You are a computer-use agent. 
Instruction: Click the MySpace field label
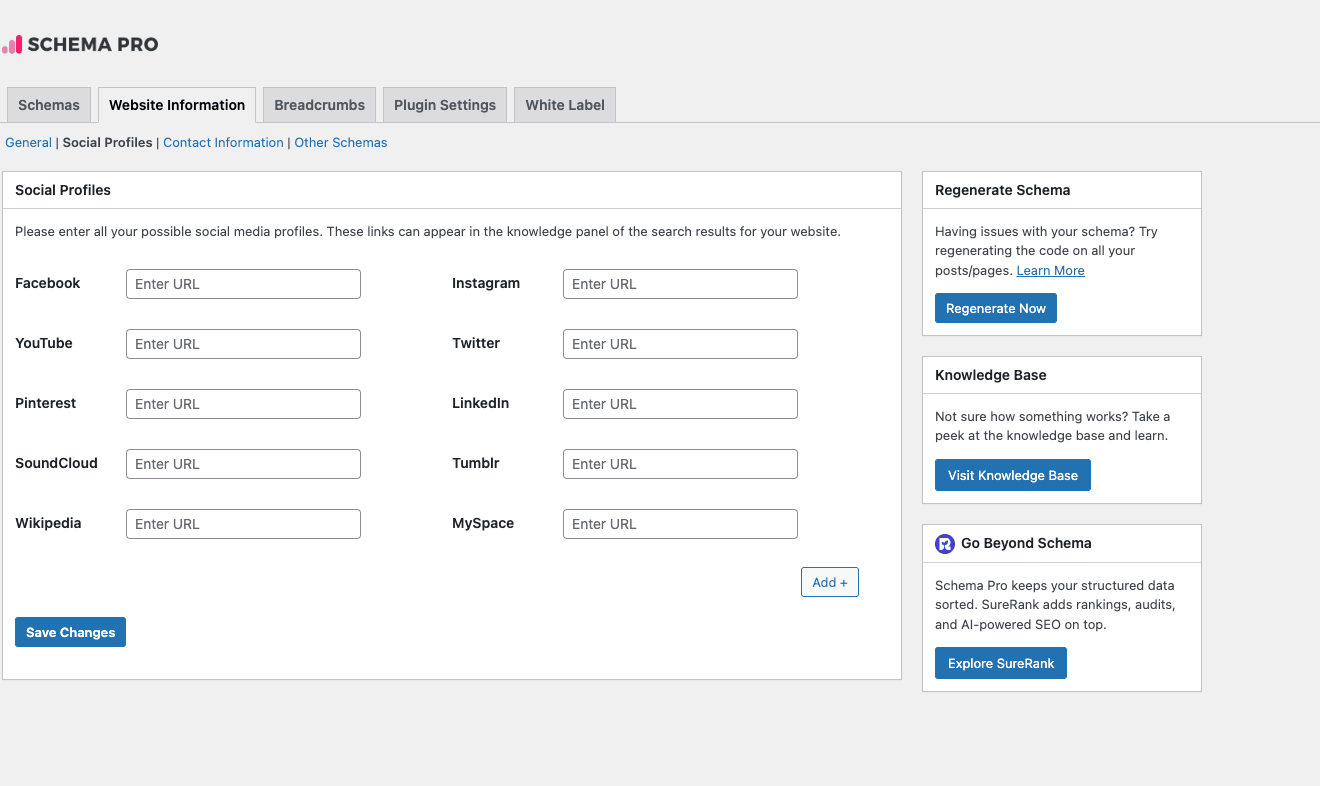pyautogui.click(x=483, y=523)
